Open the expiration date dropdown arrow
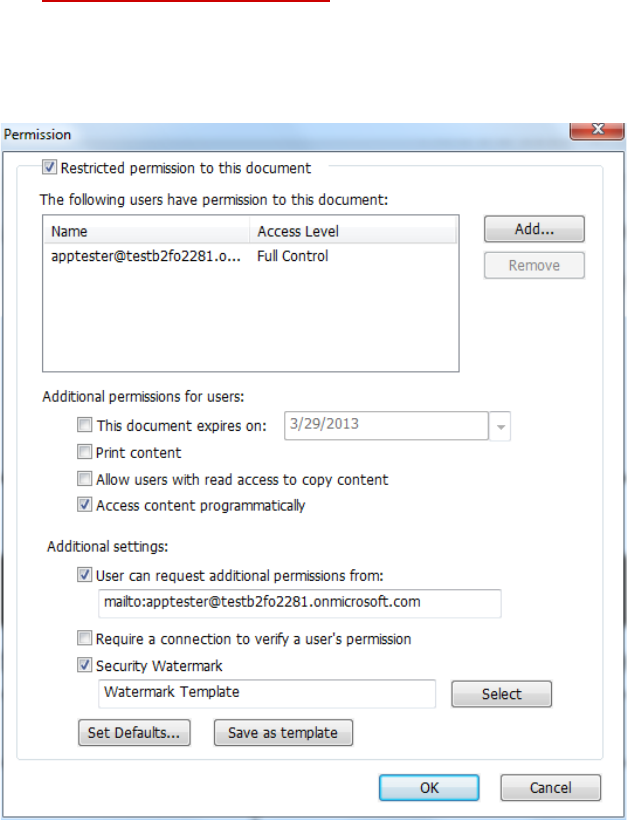 (x=501, y=426)
